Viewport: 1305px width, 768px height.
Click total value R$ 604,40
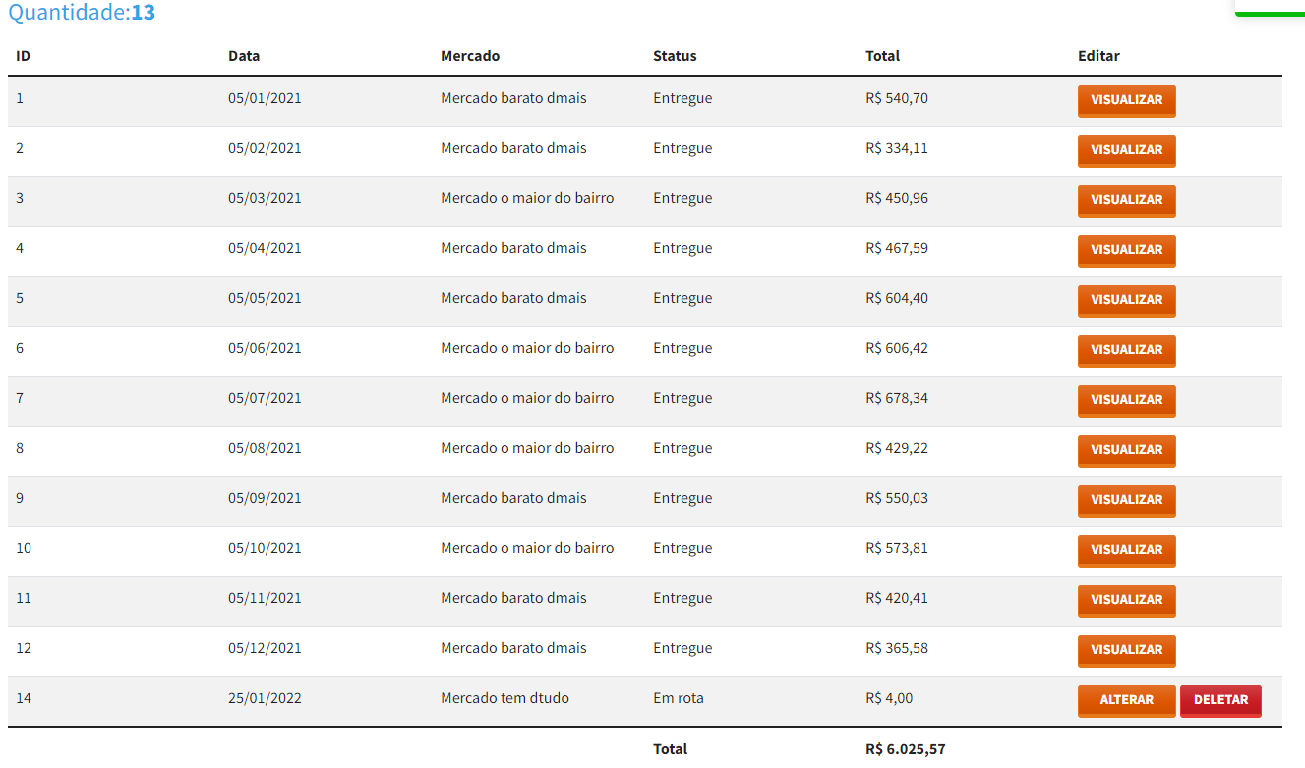coord(896,298)
